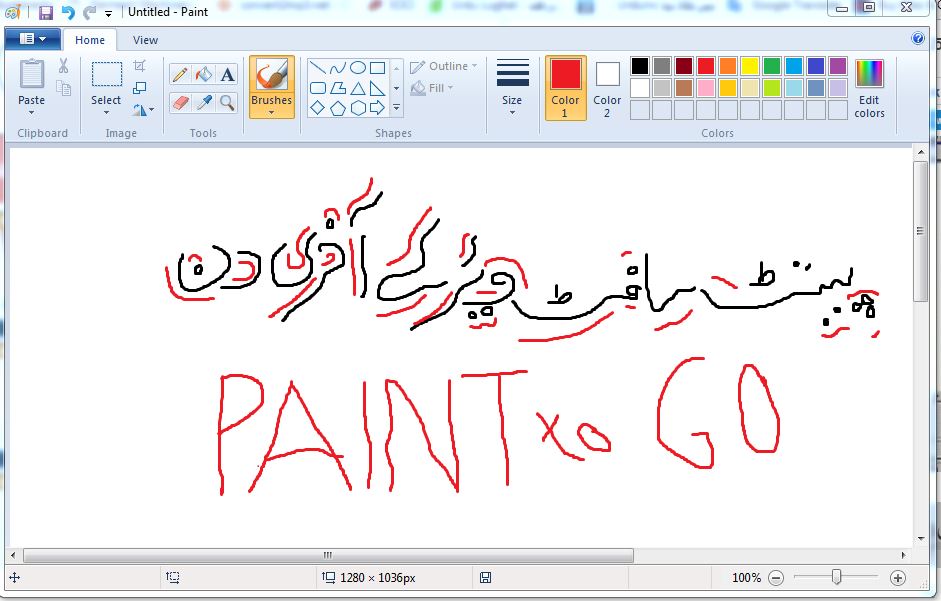
Task: Click the zoom in plus button
Action: point(897,578)
